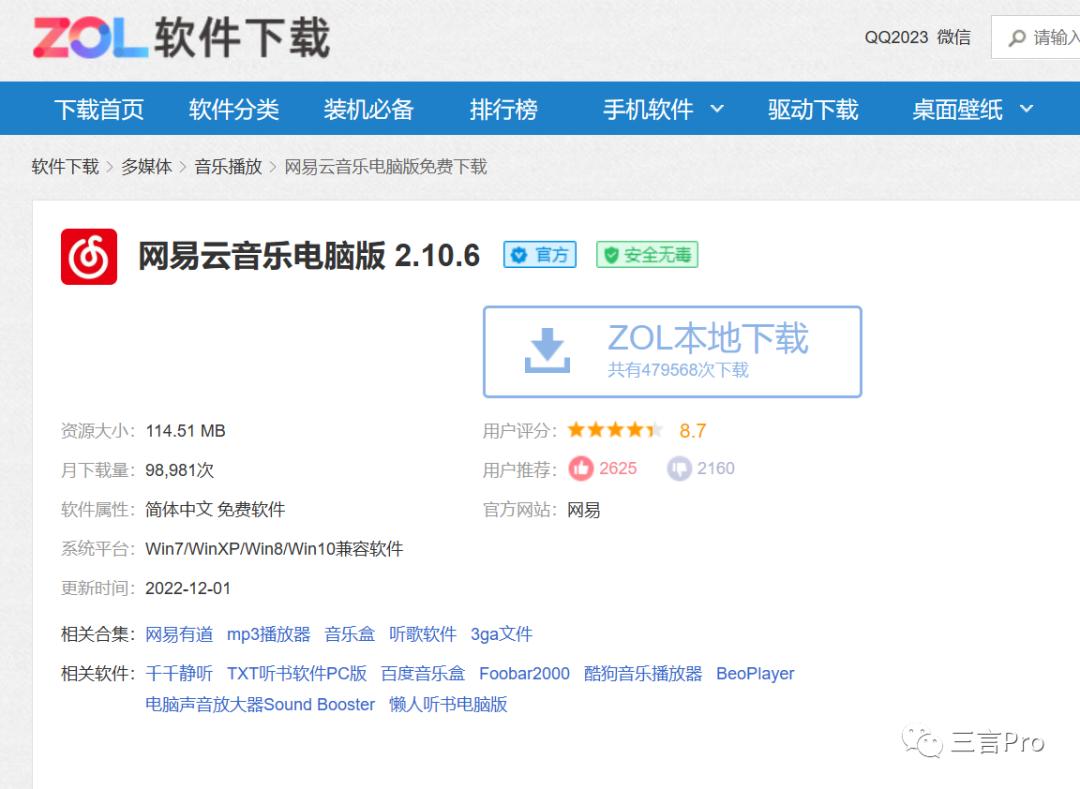Click the red NetEase Cloud Music app icon

tap(90, 255)
